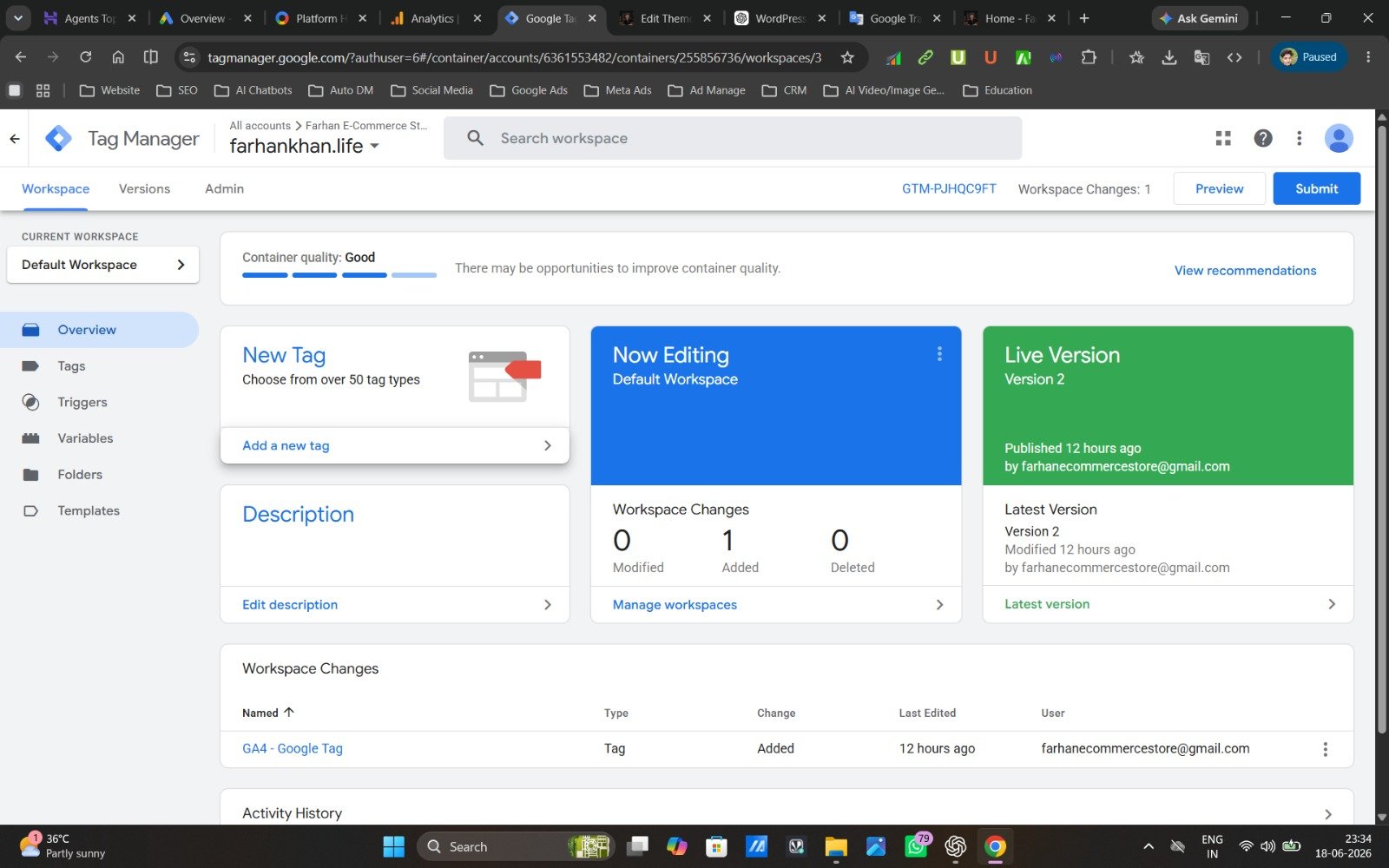Screen dimensions: 1389x868
Task: Click container quality progress bar
Action: (339, 275)
